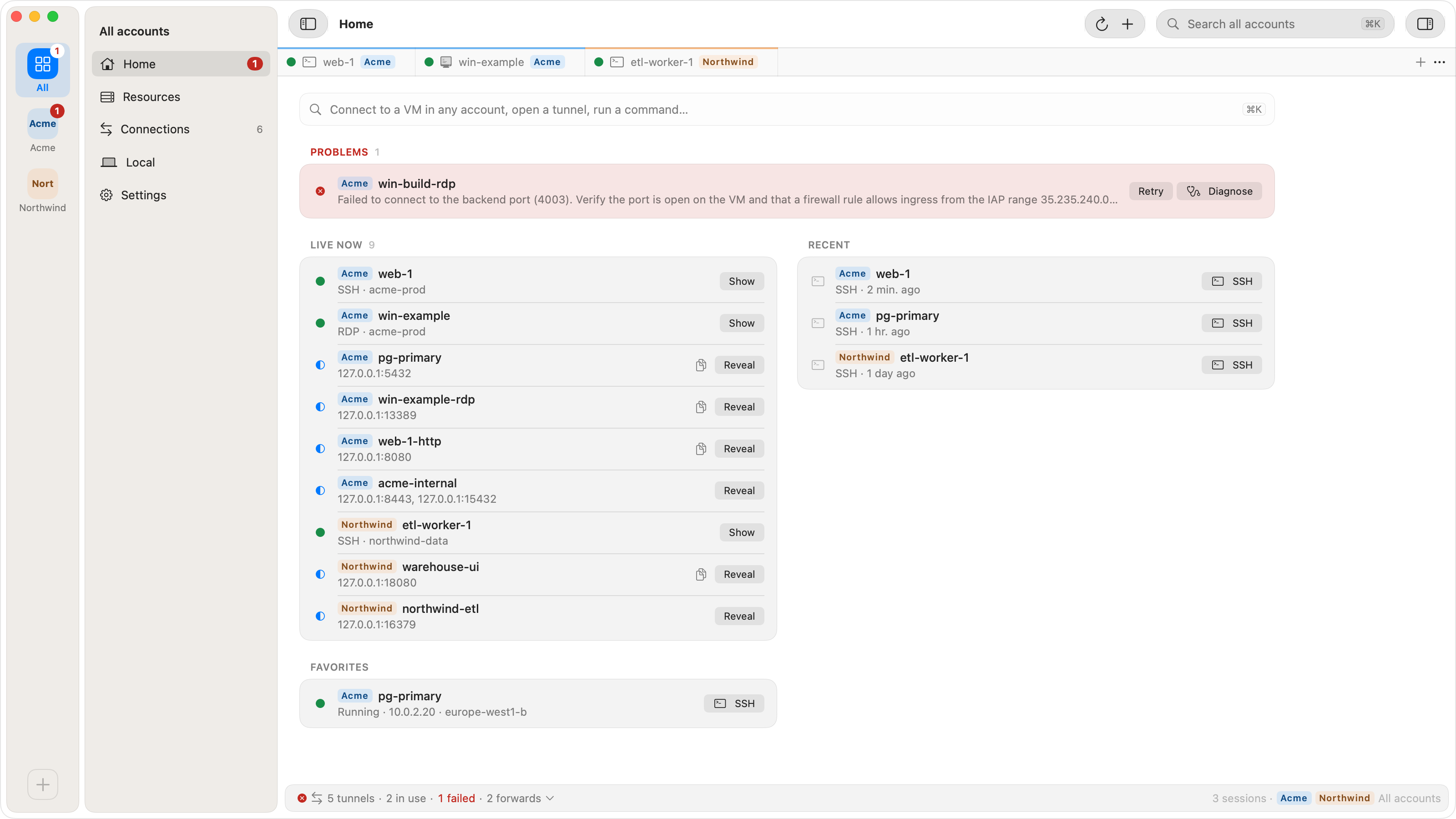This screenshot has height=819, width=1456.
Task: Show the win-example RDP session
Action: pos(741,324)
